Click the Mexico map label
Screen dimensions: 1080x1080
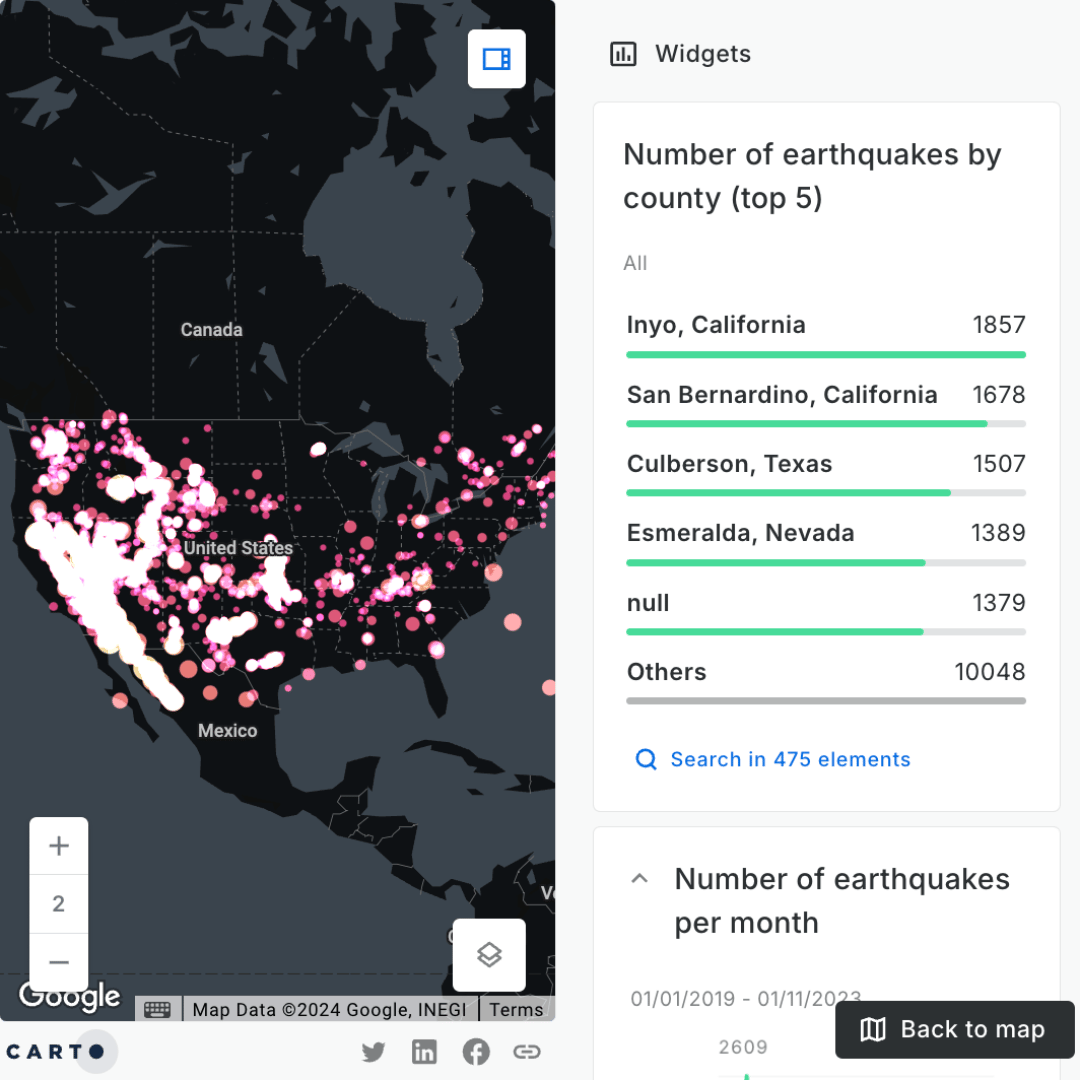[227, 731]
